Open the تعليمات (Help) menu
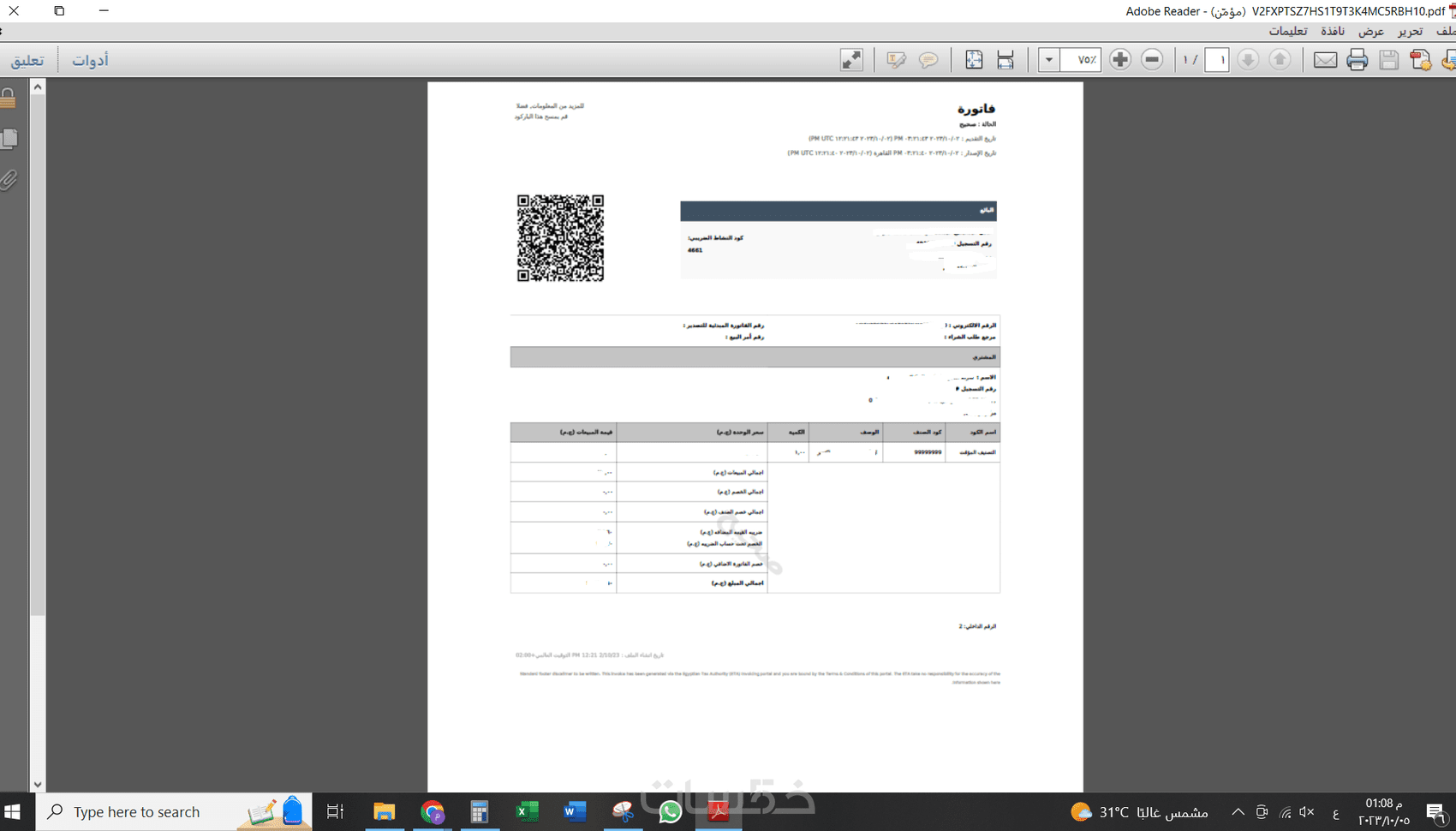This screenshot has height=831, width=1456. click(1288, 32)
